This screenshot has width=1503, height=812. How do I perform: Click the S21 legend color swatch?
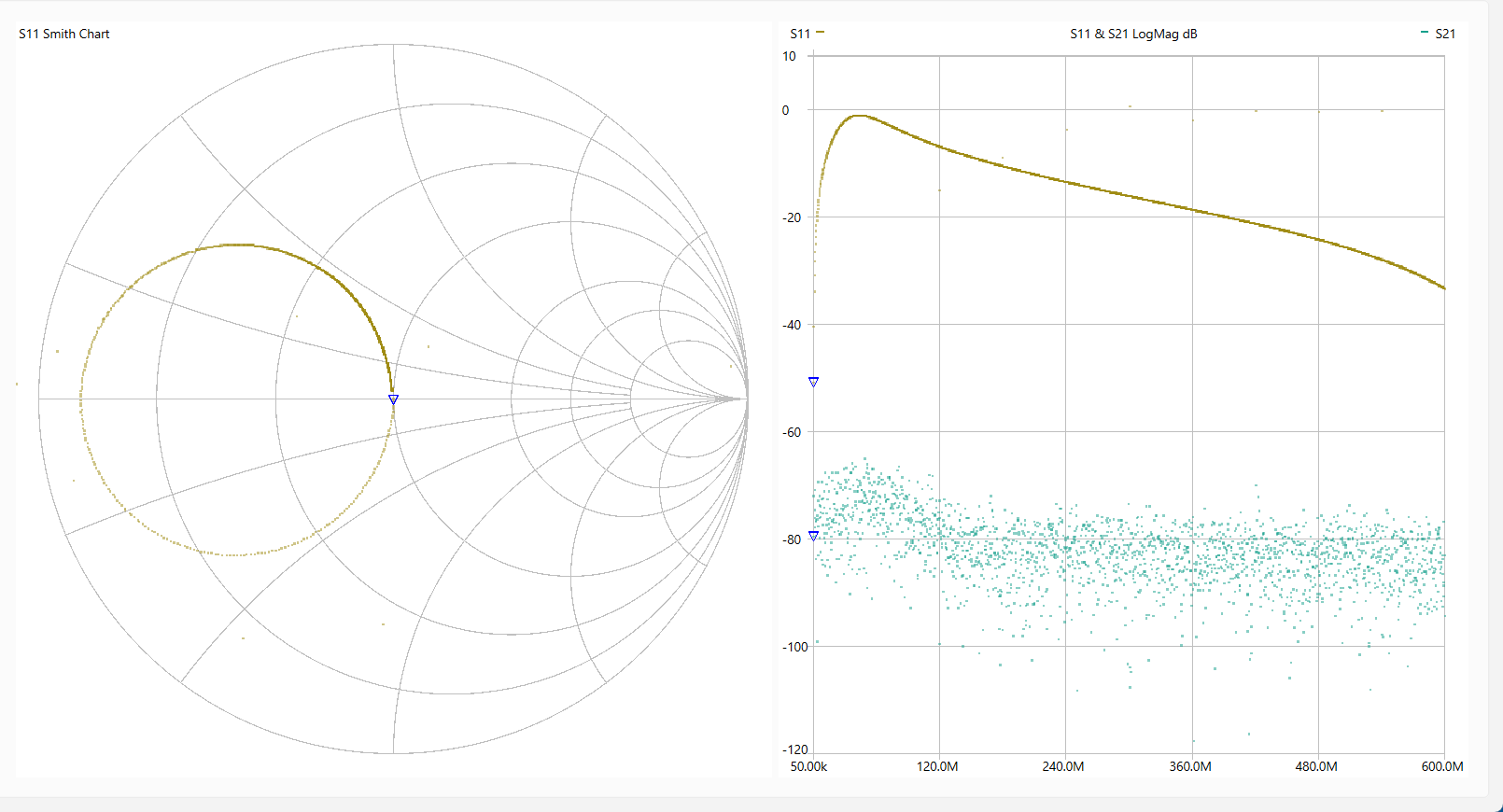(x=1424, y=33)
